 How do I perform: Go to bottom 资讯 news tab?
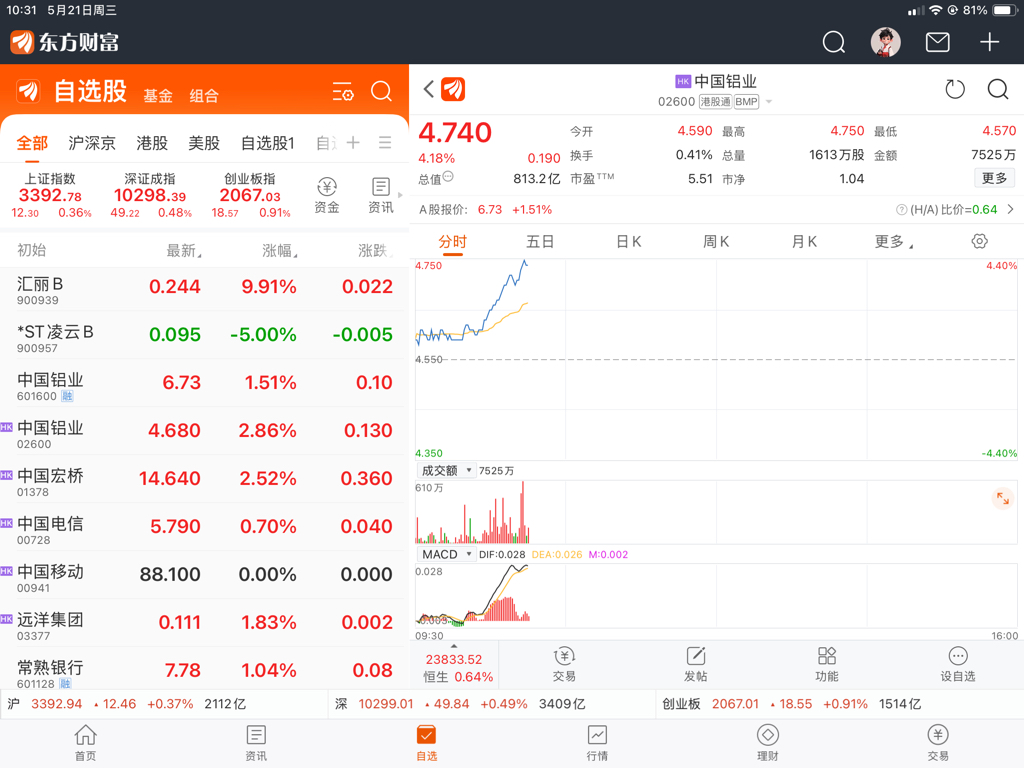click(256, 743)
